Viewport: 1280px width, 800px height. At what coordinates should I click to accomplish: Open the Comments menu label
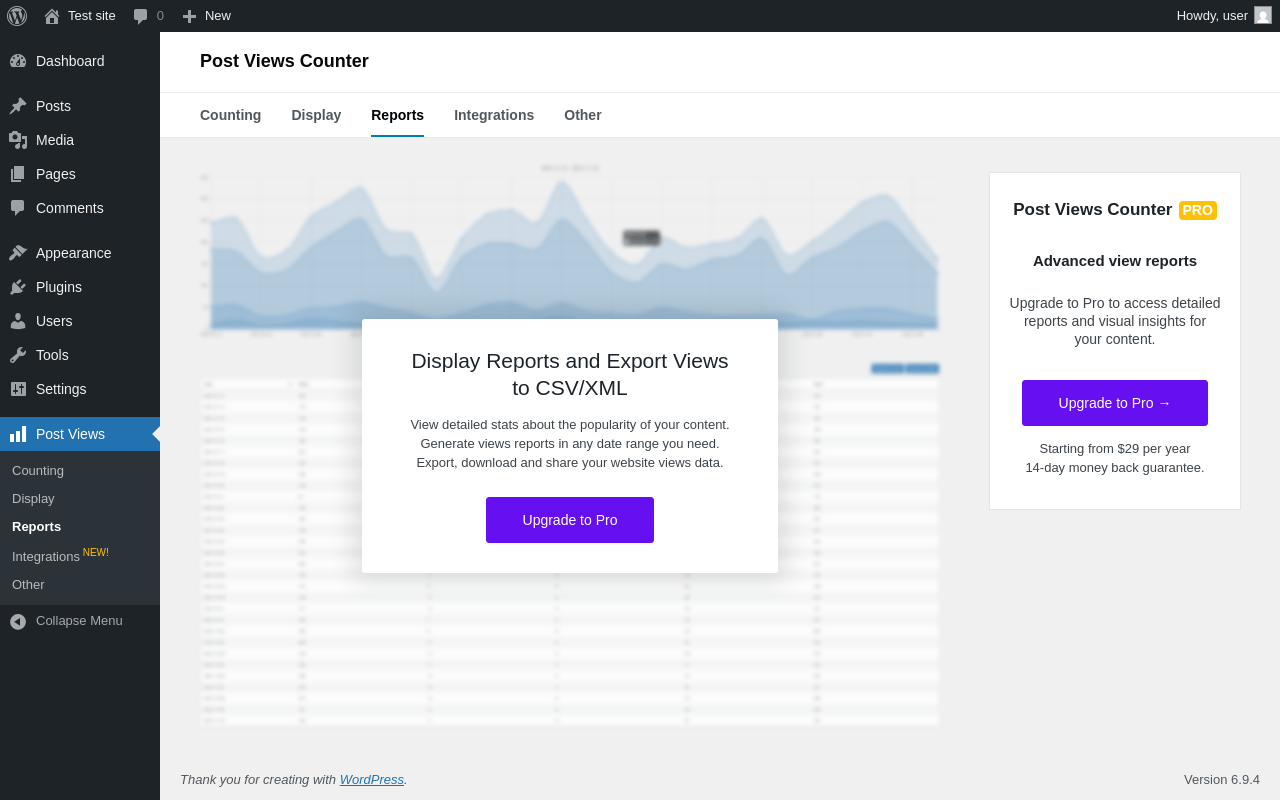tap(70, 208)
